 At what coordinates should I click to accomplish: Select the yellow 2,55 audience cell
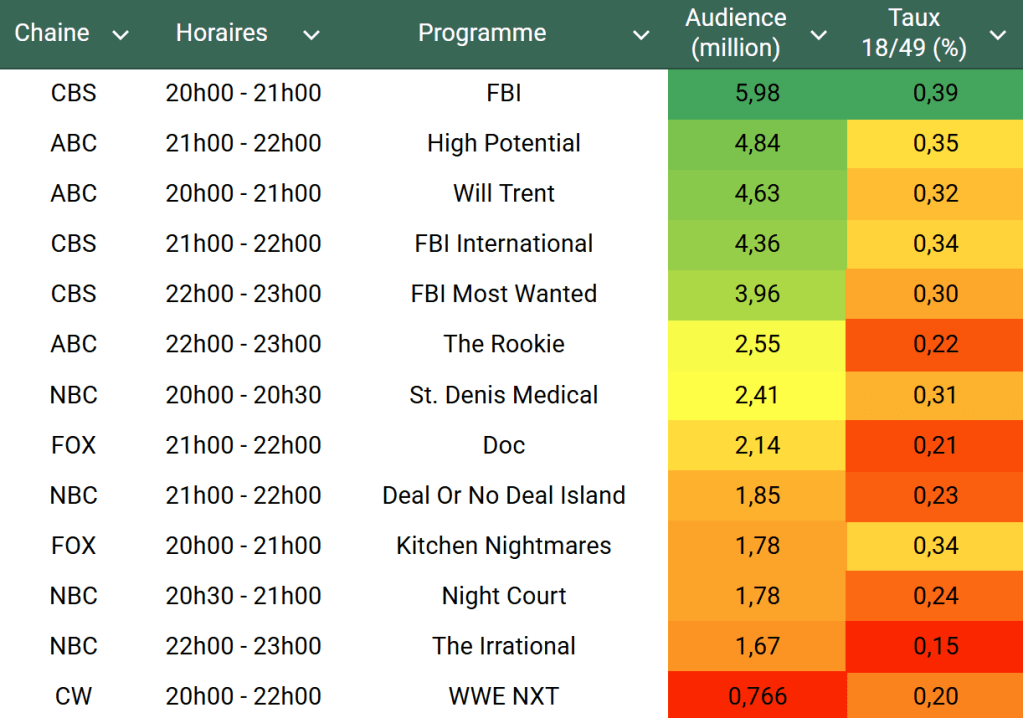point(757,345)
